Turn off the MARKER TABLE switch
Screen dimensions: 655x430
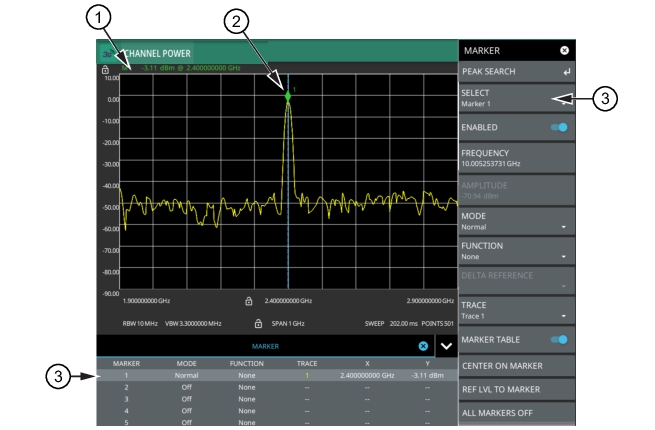[x=560, y=338]
